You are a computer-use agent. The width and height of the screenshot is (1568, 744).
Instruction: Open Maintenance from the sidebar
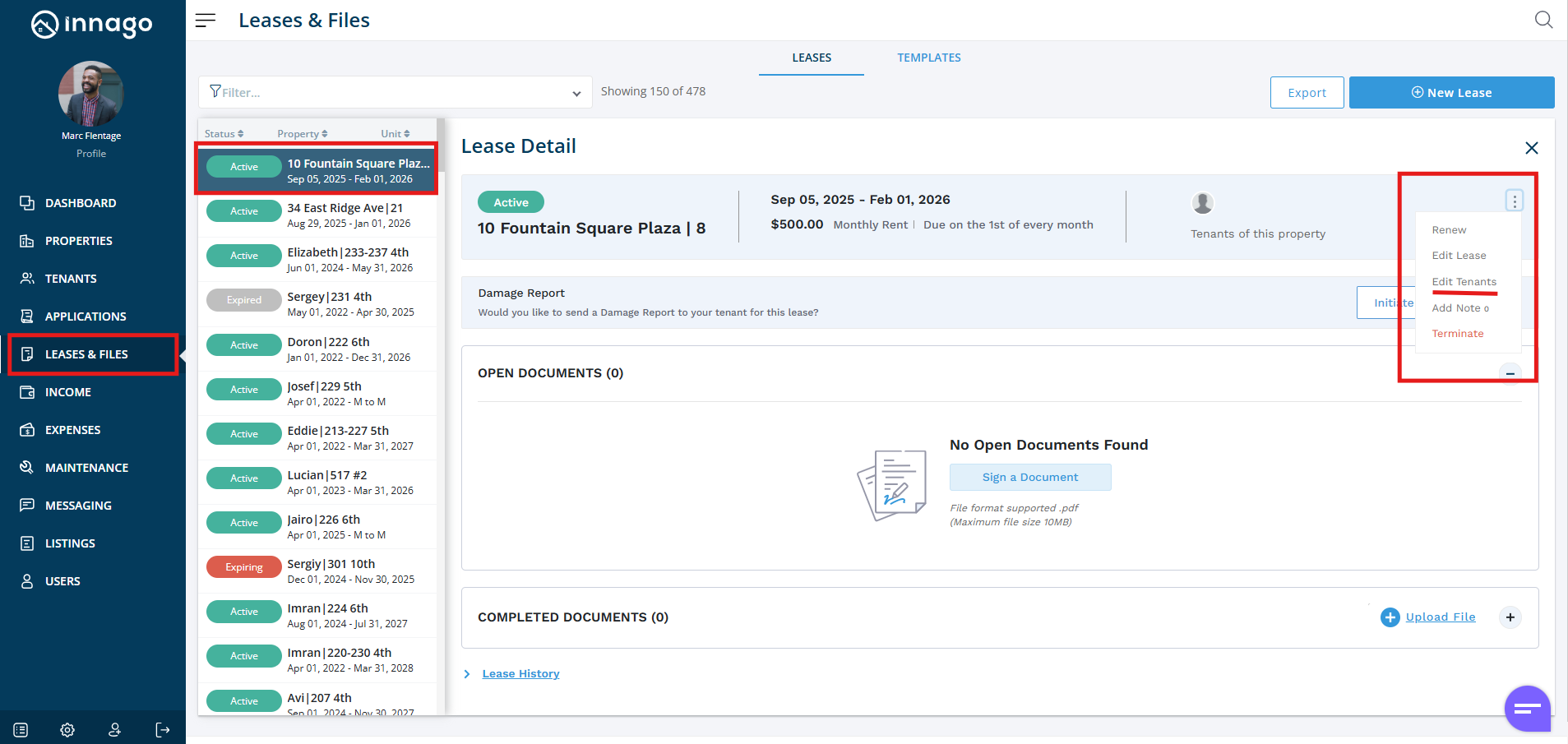point(86,468)
